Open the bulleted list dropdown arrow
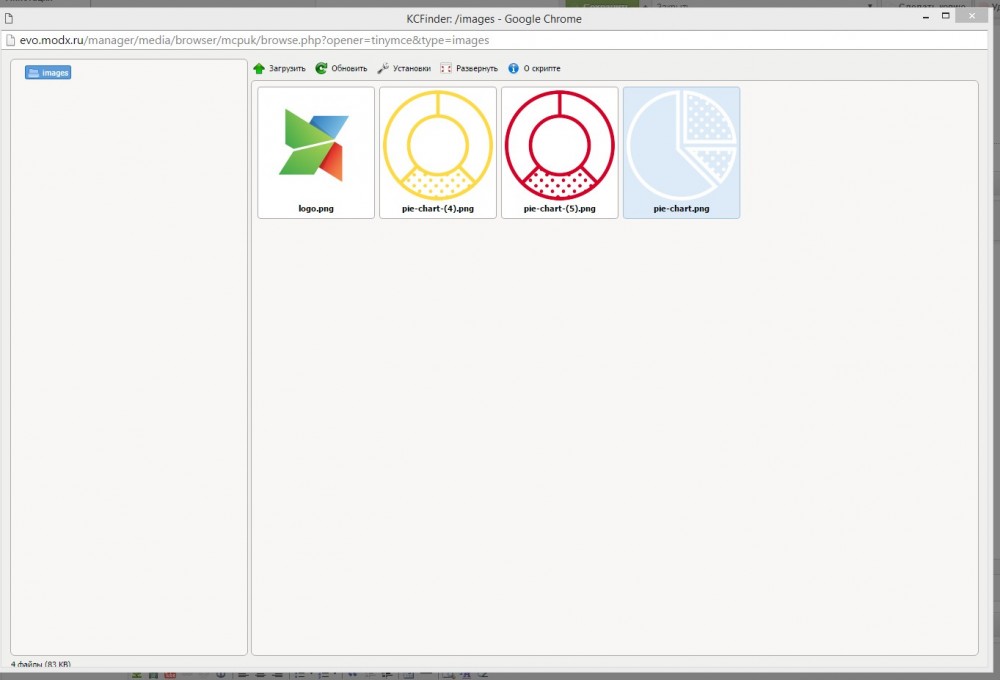1000x680 pixels. point(311,674)
